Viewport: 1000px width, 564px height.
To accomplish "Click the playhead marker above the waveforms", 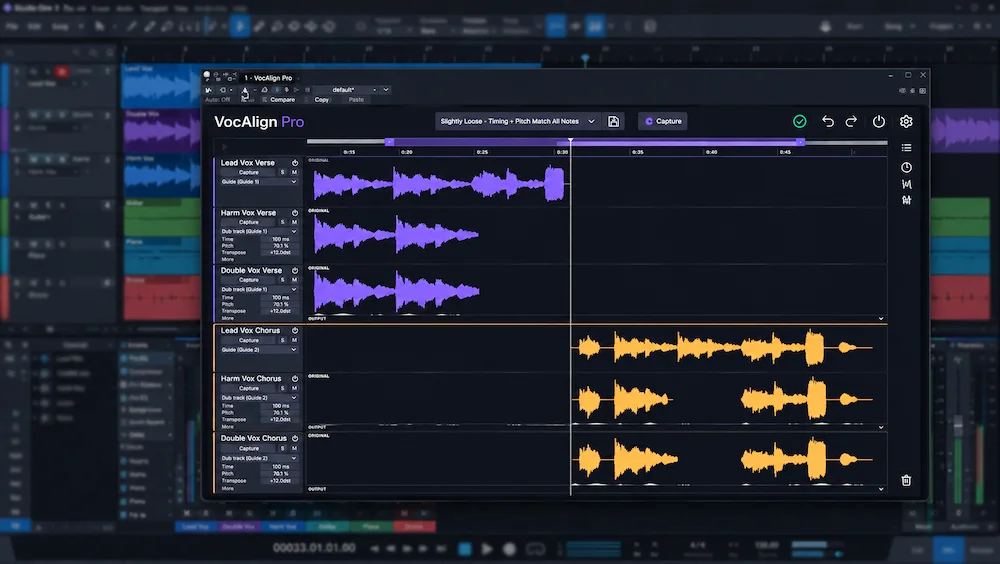I will click(x=570, y=140).
